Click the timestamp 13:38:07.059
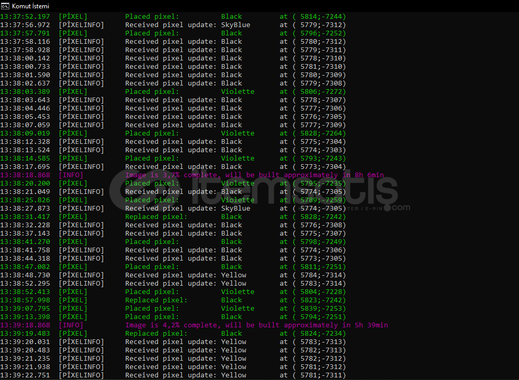 click(x=25, y=125)
